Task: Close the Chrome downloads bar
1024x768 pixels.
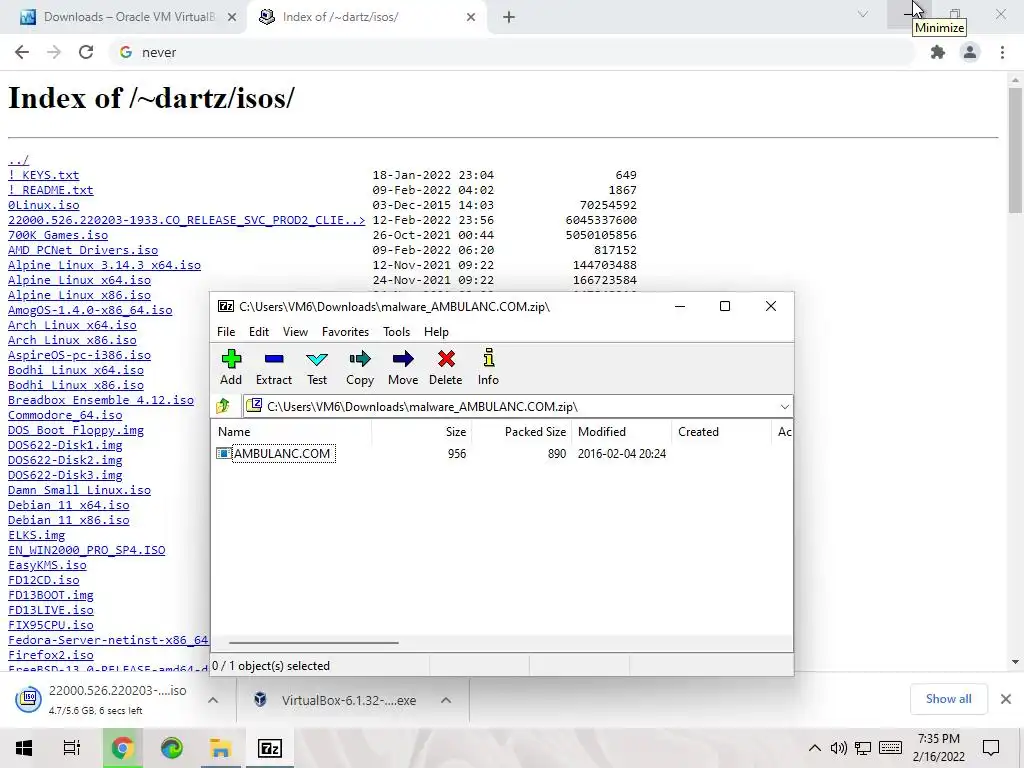Action: (x=1006, y=699)
